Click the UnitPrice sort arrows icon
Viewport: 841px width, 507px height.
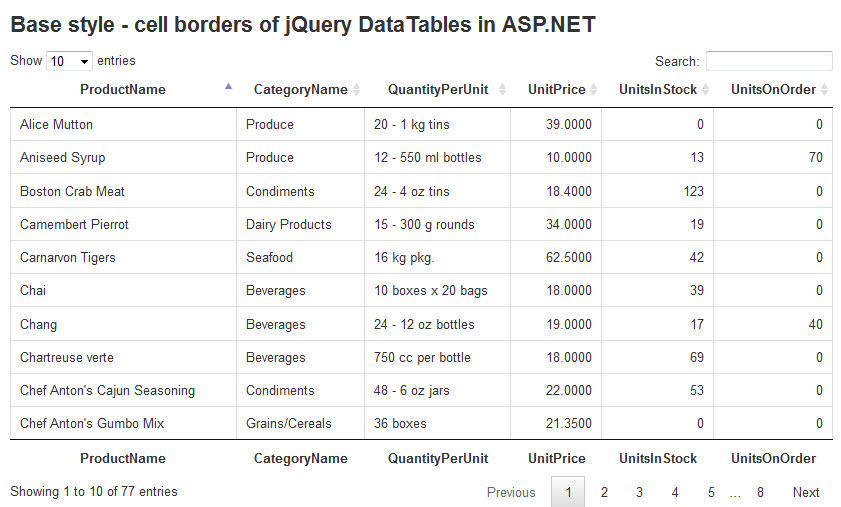[x=593, y=90]
